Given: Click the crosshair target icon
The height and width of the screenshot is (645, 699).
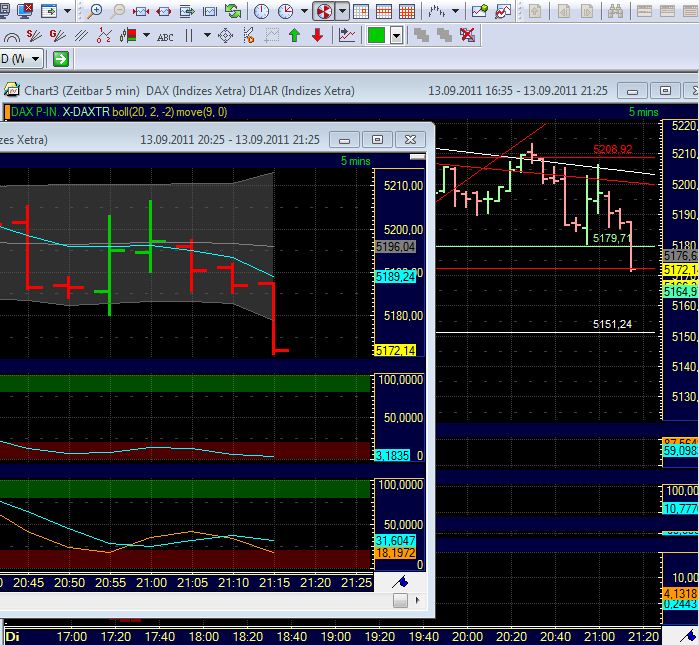Looking at the screenshot, I should (226, 35).
